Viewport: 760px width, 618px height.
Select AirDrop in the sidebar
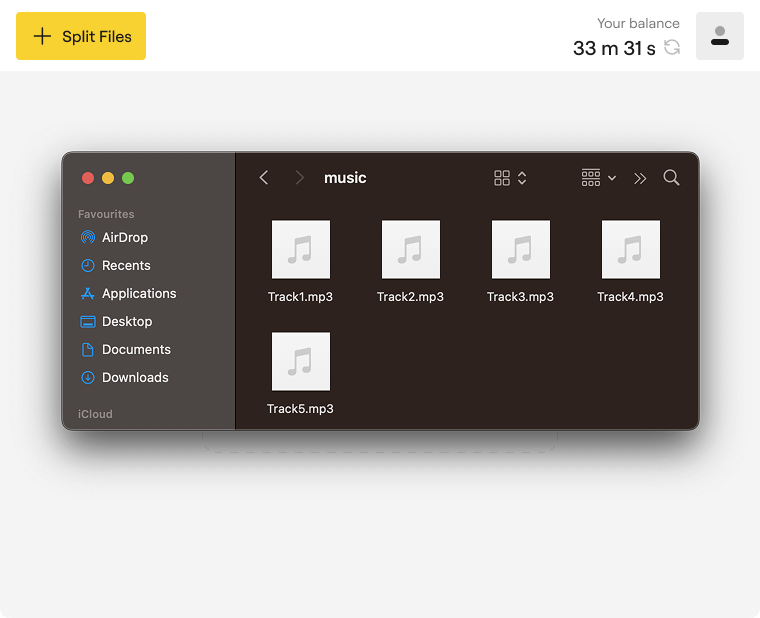click(x=124, y=237)
